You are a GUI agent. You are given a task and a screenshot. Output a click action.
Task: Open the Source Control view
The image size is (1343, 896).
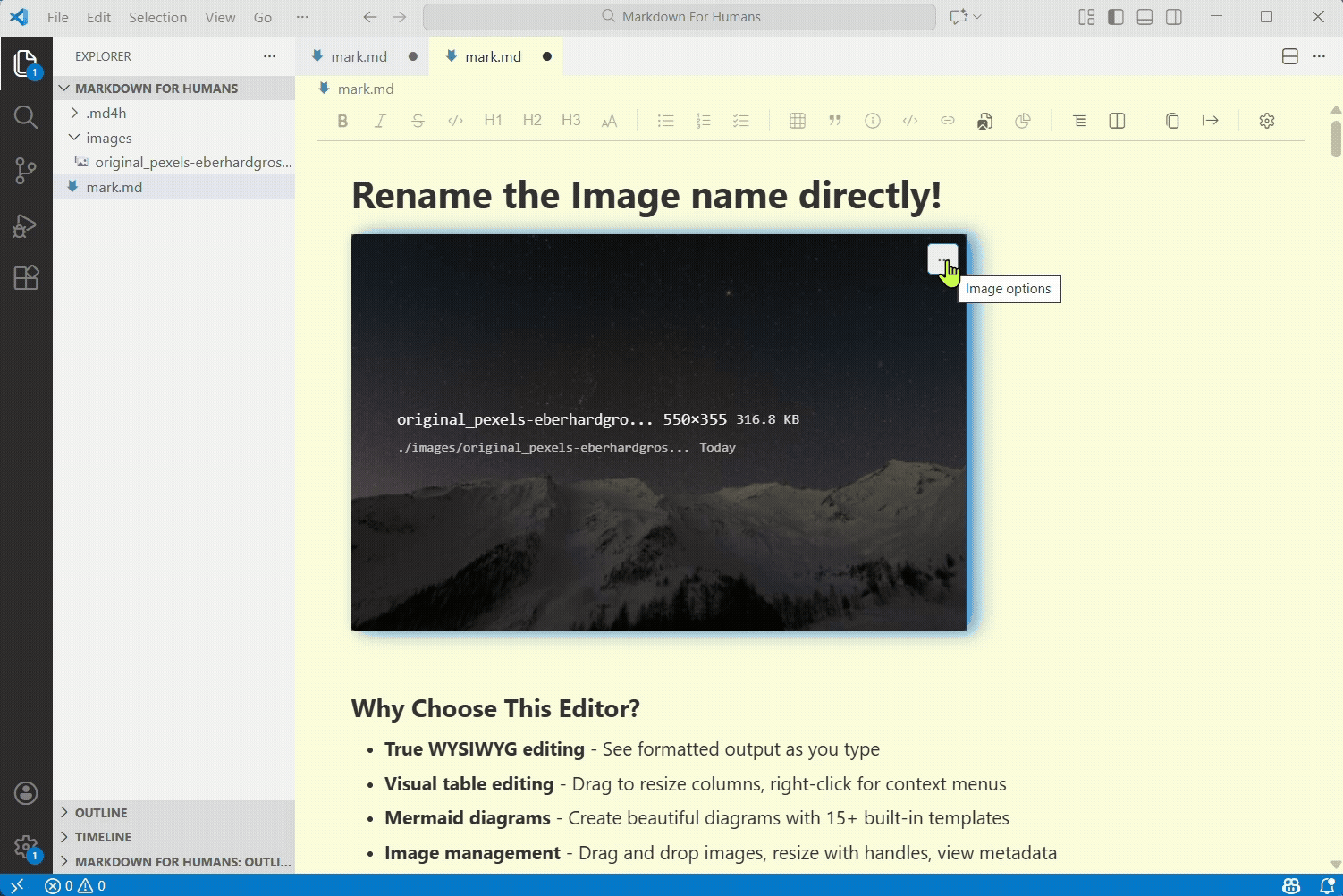pyautogui.click(x=26, y=170)
